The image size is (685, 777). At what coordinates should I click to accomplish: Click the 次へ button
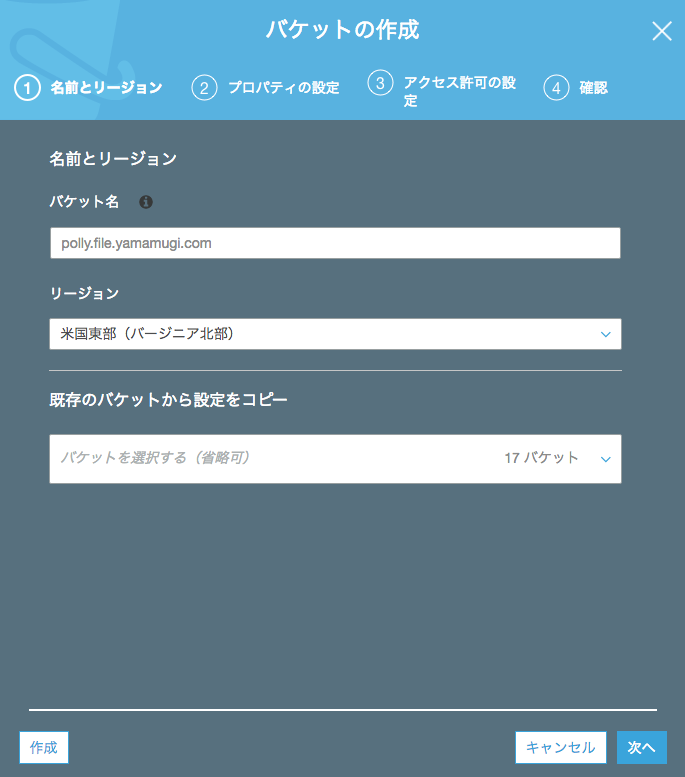click(641, 747)
